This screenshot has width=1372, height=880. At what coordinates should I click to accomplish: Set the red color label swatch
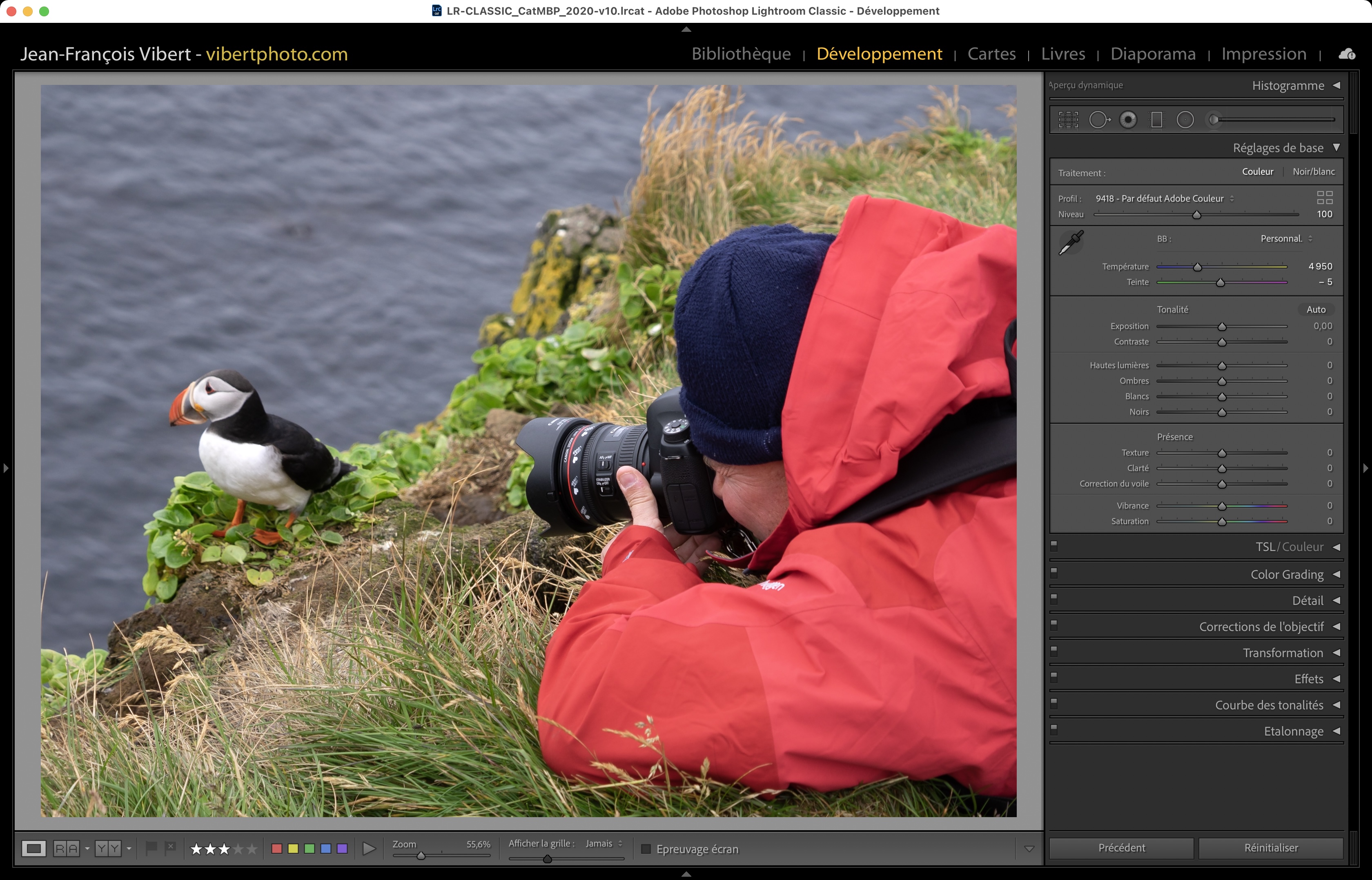277,849
